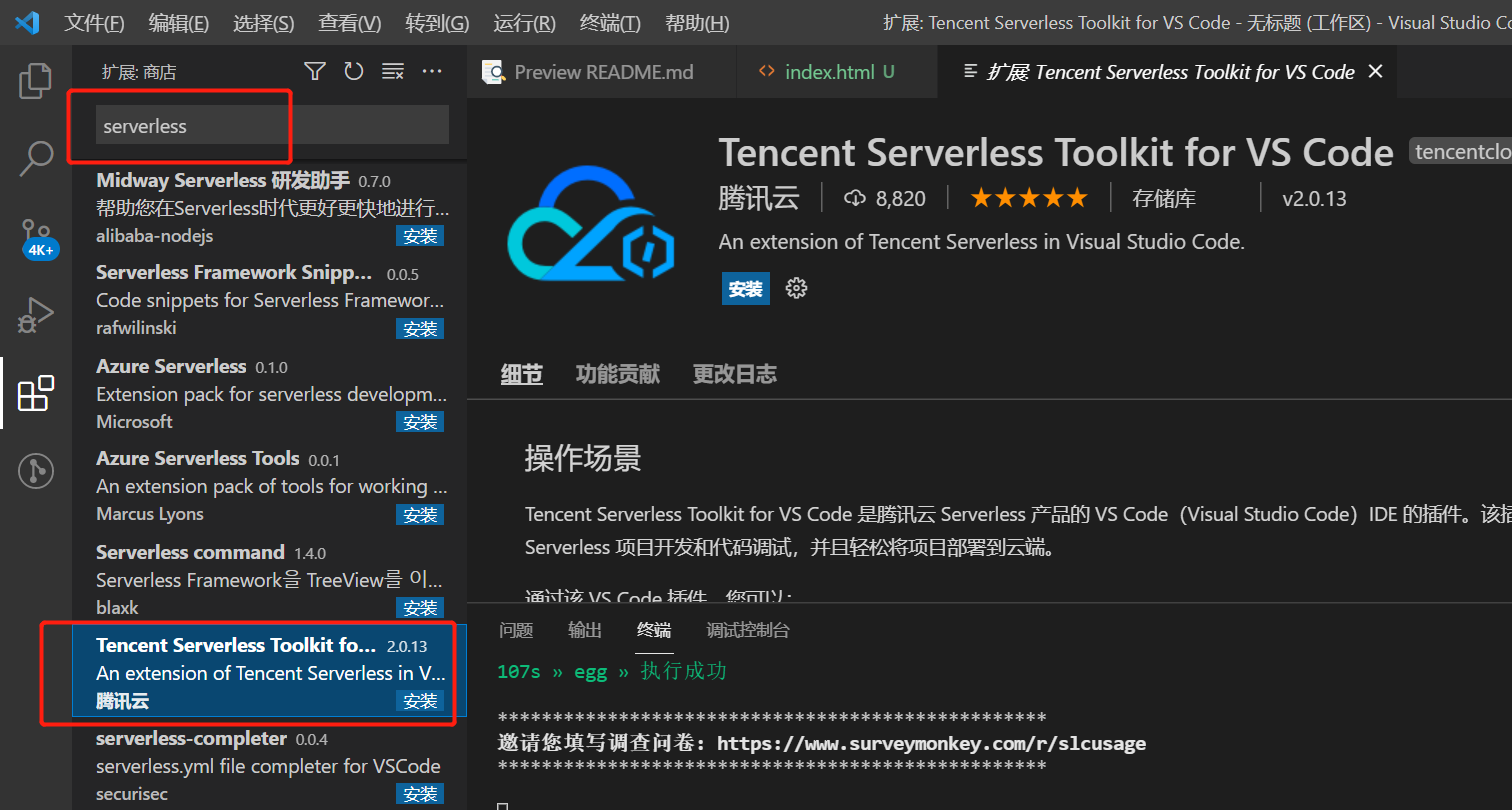Click the VS Code logo icon
The image size is (1512, 810).
point(27,22)
